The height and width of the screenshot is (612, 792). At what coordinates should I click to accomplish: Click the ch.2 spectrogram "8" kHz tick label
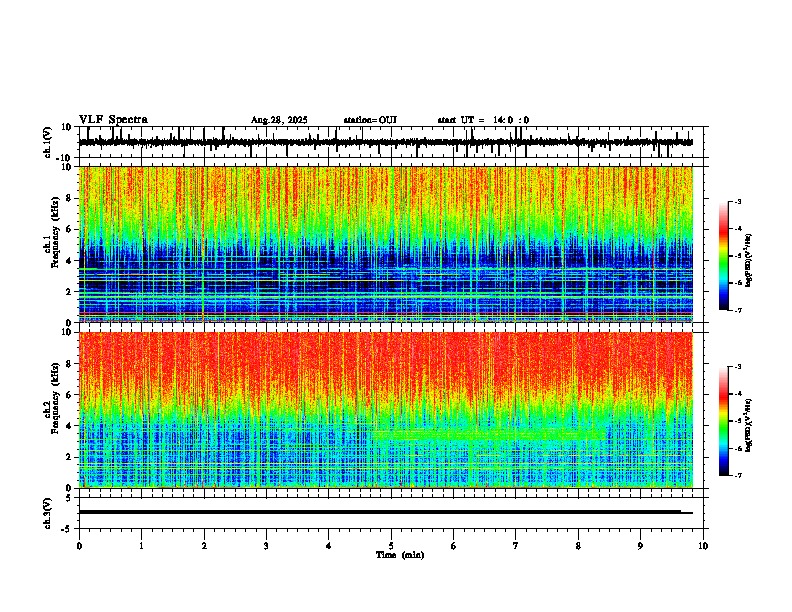pos(69,364)
